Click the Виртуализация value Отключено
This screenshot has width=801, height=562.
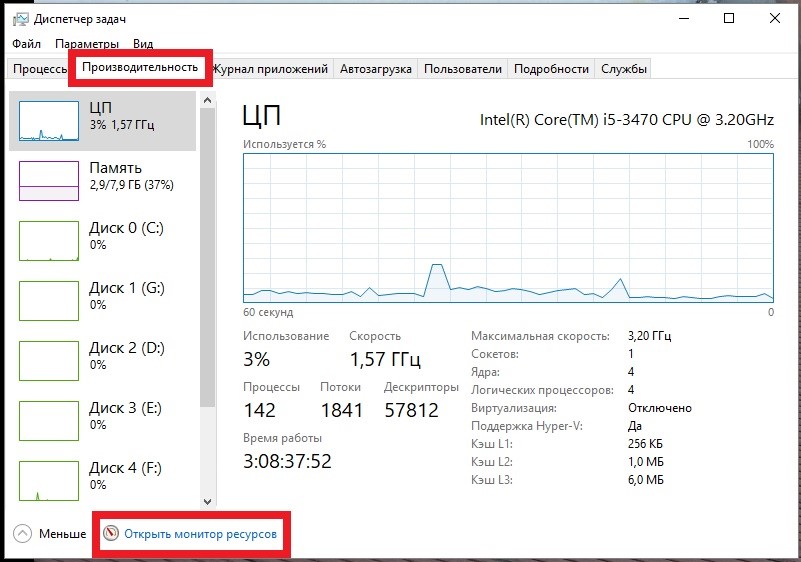coord(659,408)
